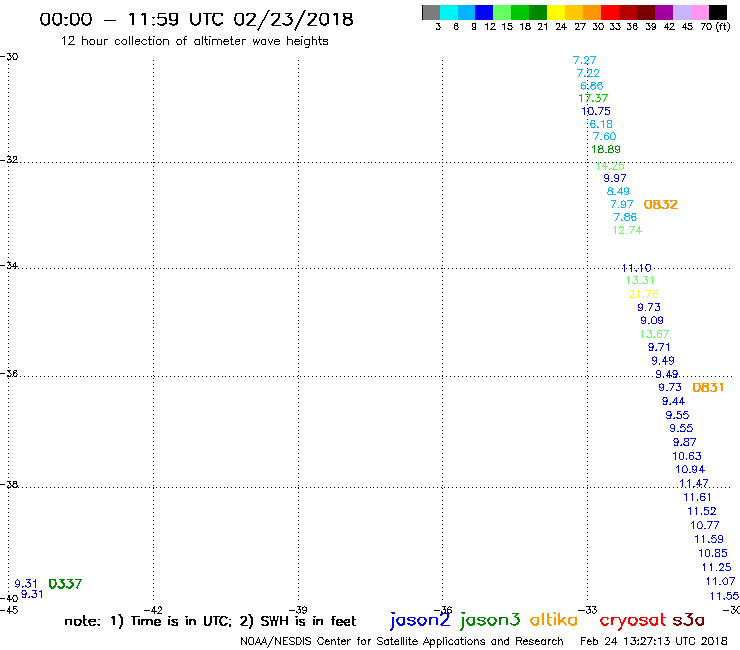The height and width of the screenshot is (650, 740).
Task: Click the gray swatch in the color scale
Action: 431,12
